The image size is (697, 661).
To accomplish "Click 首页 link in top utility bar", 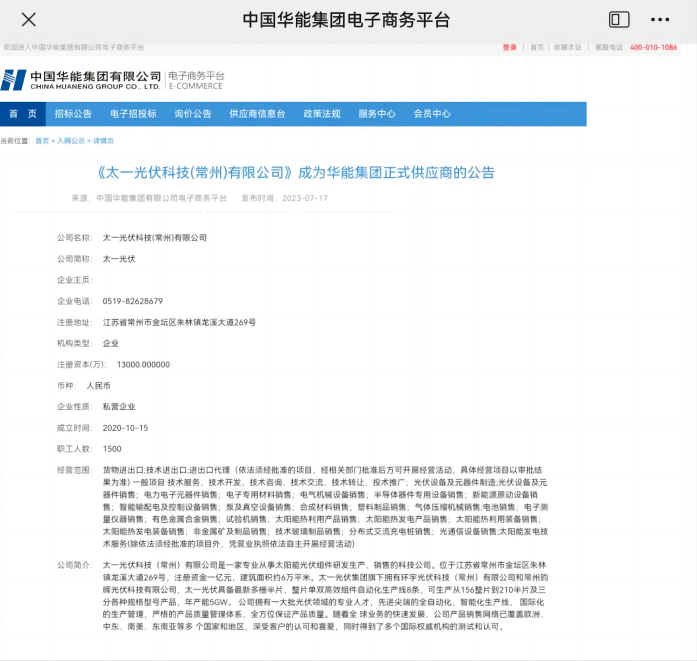I will pyautogui.click(x=537, y=47).
